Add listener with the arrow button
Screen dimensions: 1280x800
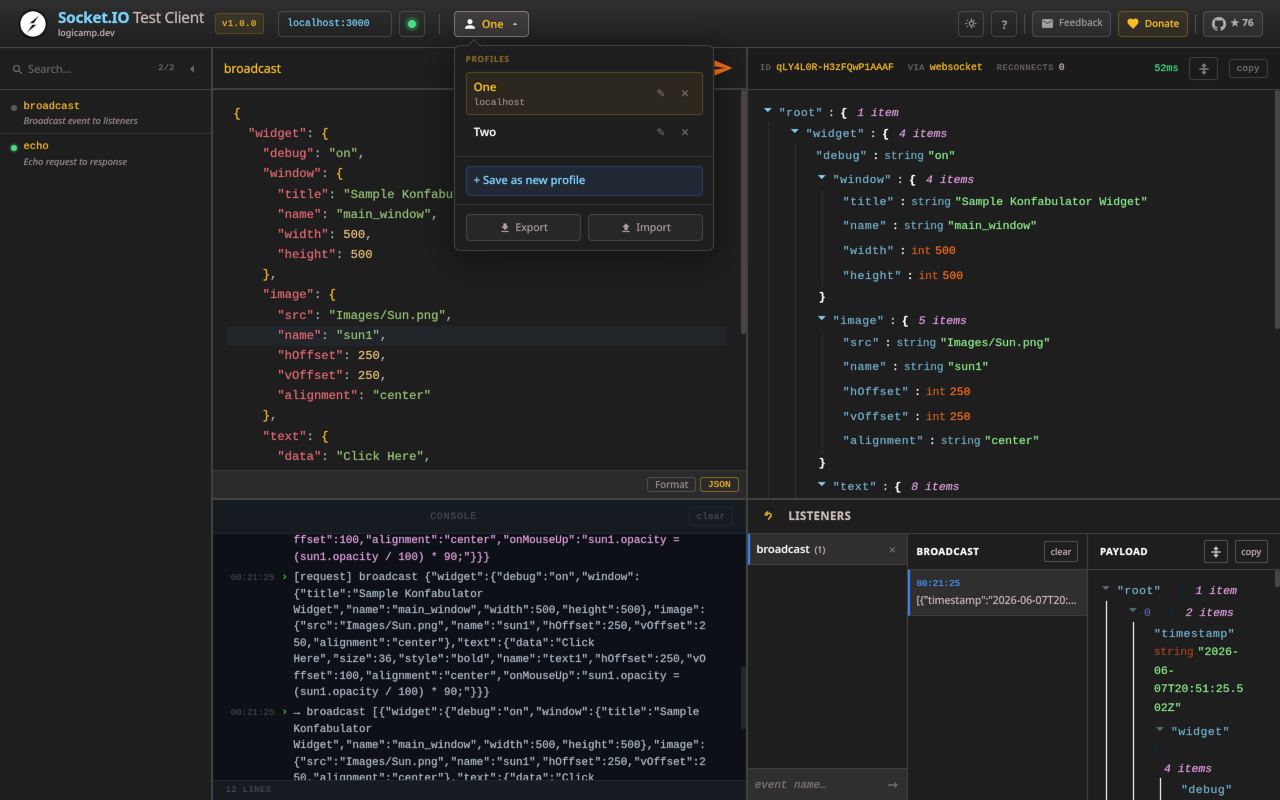(893, 785)
